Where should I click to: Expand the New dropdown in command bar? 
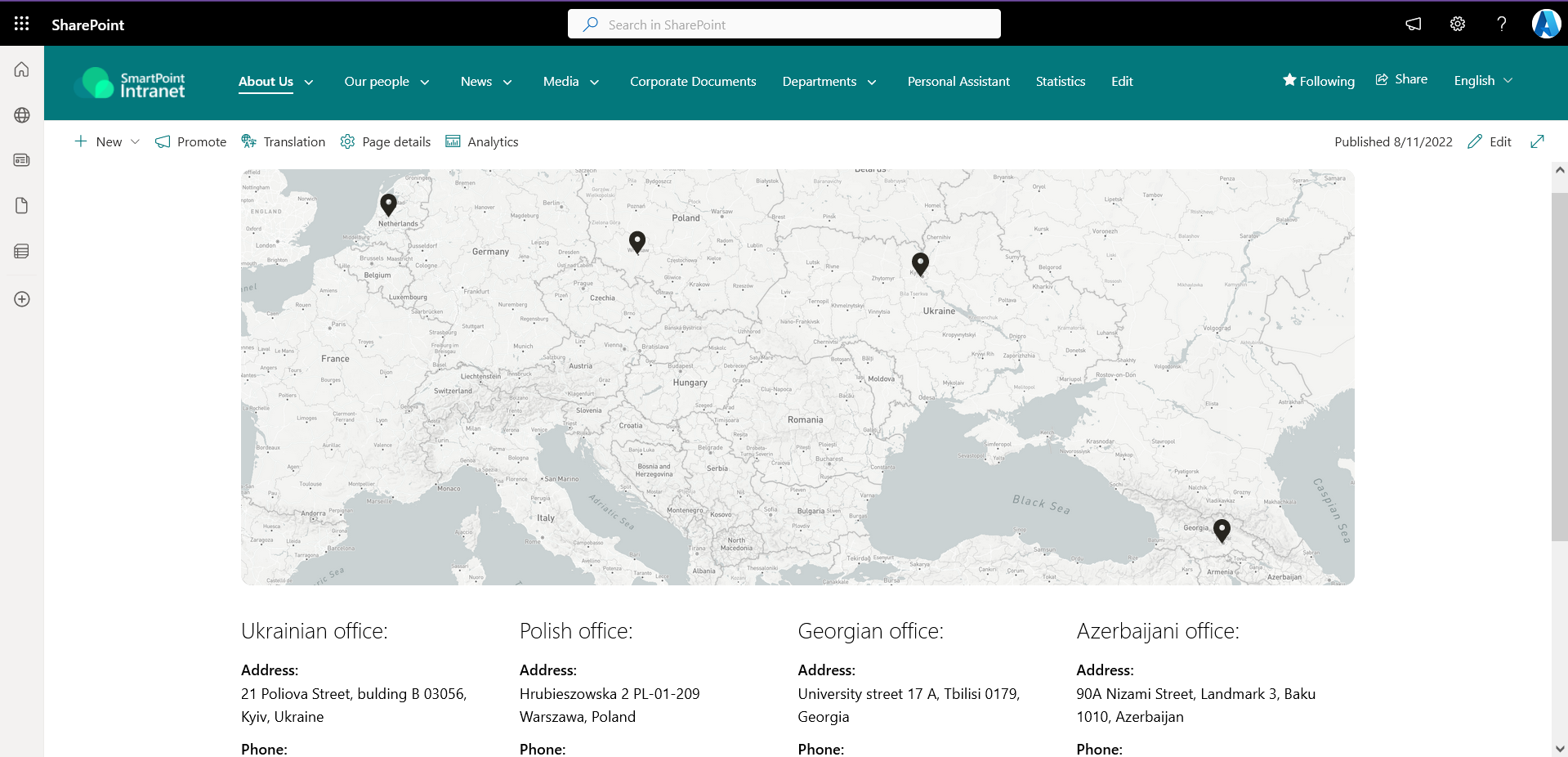[135, 142]
